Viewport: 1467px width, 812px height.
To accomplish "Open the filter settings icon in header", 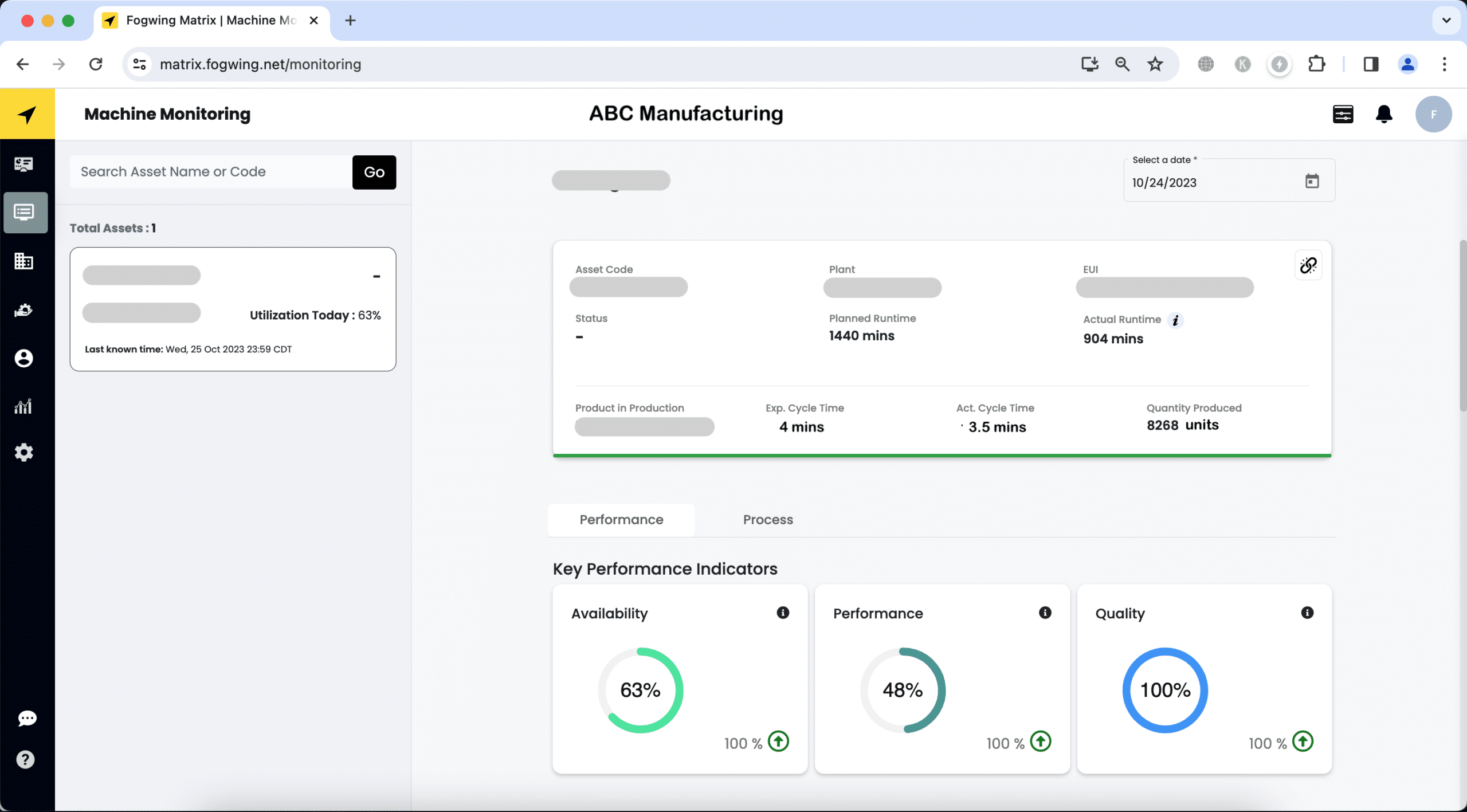I will pyautogui.click(x=1343, y=115).
